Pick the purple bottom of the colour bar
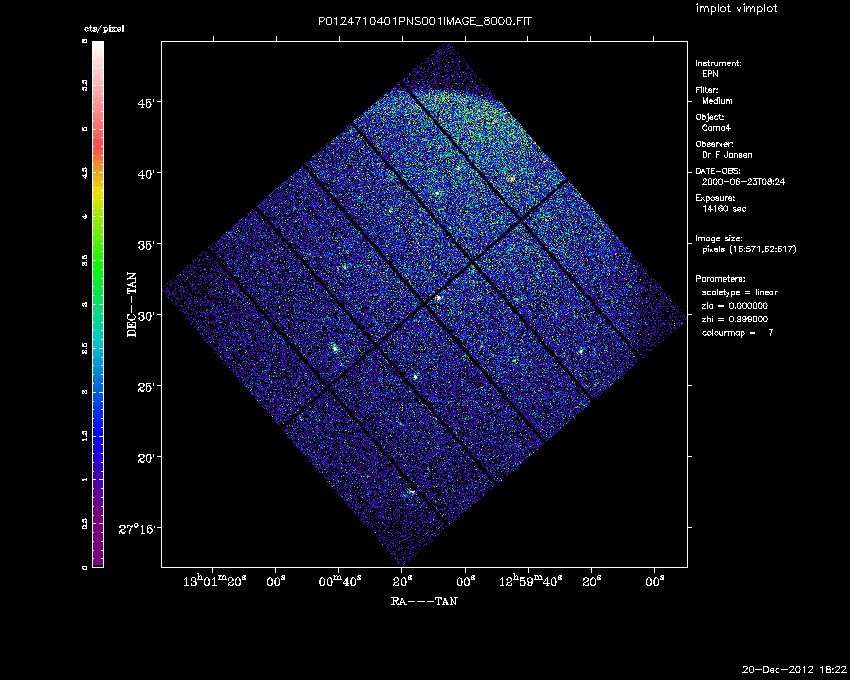 (x=98, y=555)
